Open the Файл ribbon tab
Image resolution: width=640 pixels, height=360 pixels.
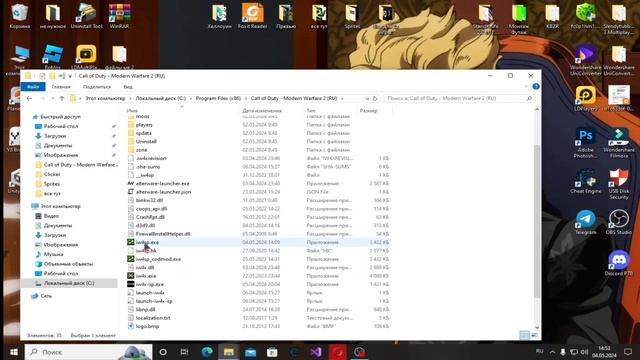point(33,87)
